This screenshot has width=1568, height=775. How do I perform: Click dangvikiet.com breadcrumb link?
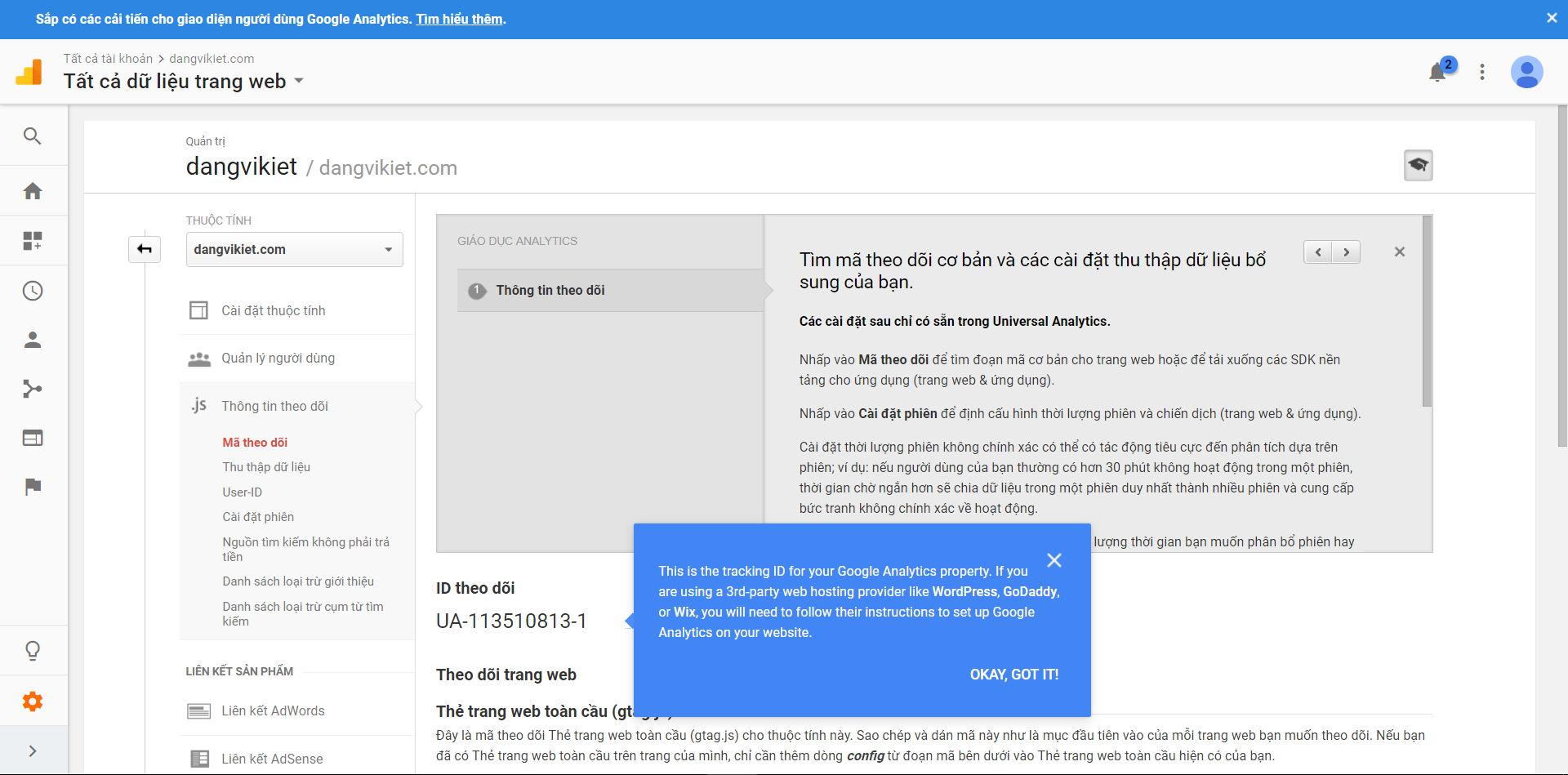click(x=212, y=59)
